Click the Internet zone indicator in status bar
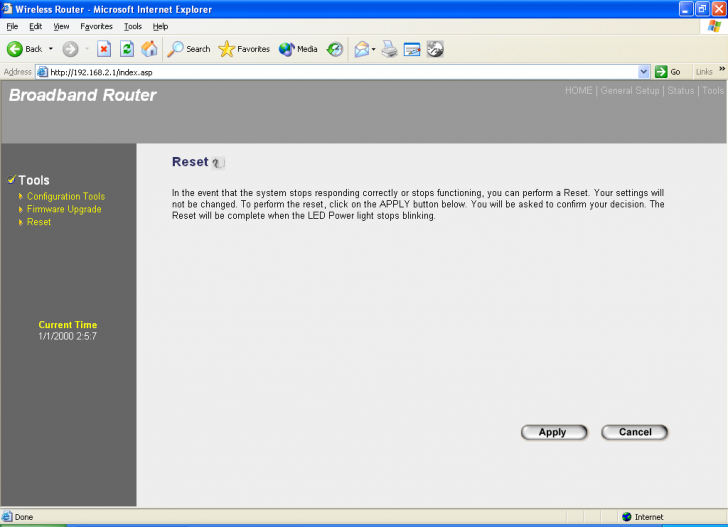The height and width of the screenshot is (527, 728). tap(643, 517)
